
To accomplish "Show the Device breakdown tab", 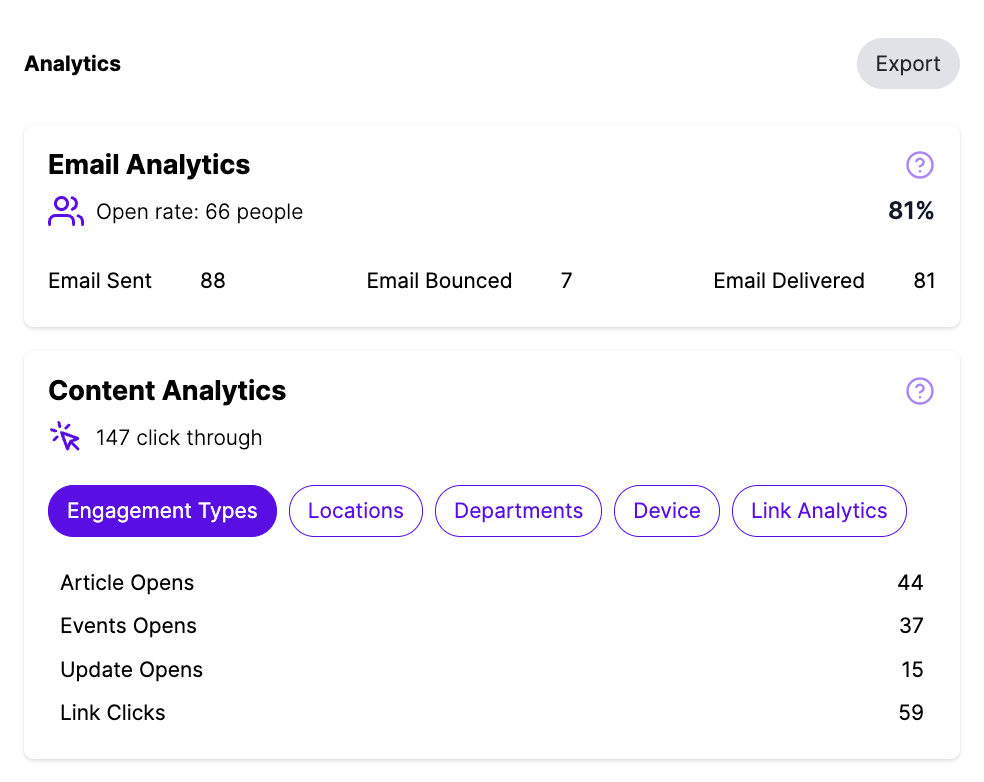I will 666,511.
